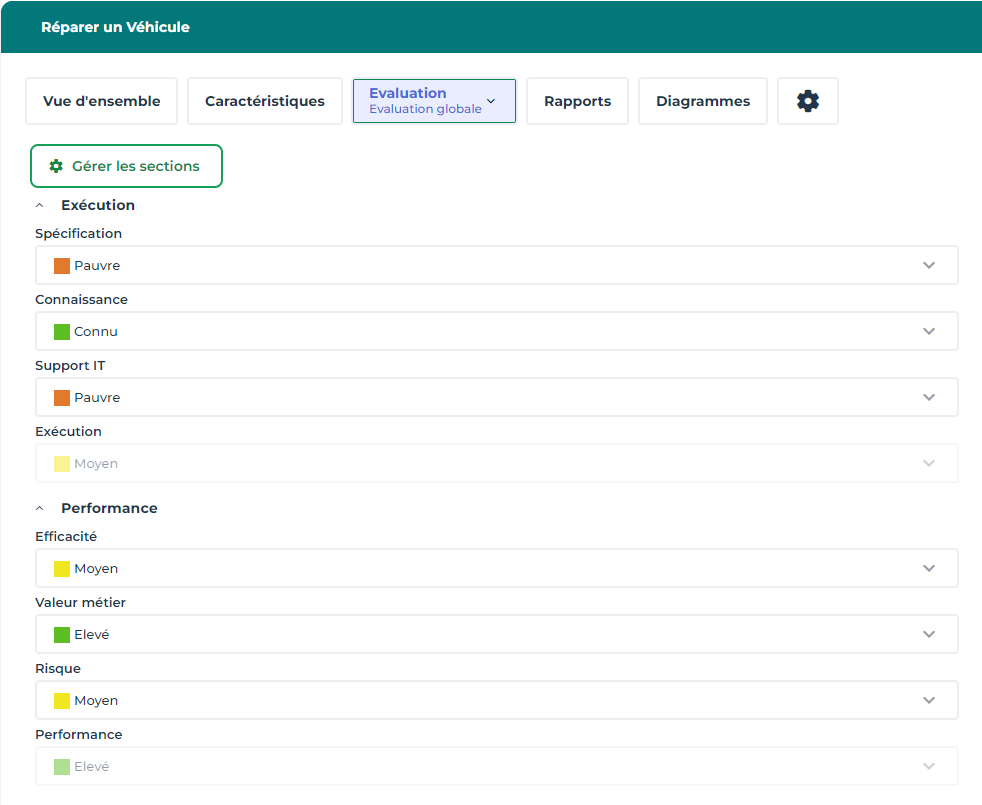Open the Valeur métier dropdown
Screen dimensions: 982x805
click(x=496, y=634)
